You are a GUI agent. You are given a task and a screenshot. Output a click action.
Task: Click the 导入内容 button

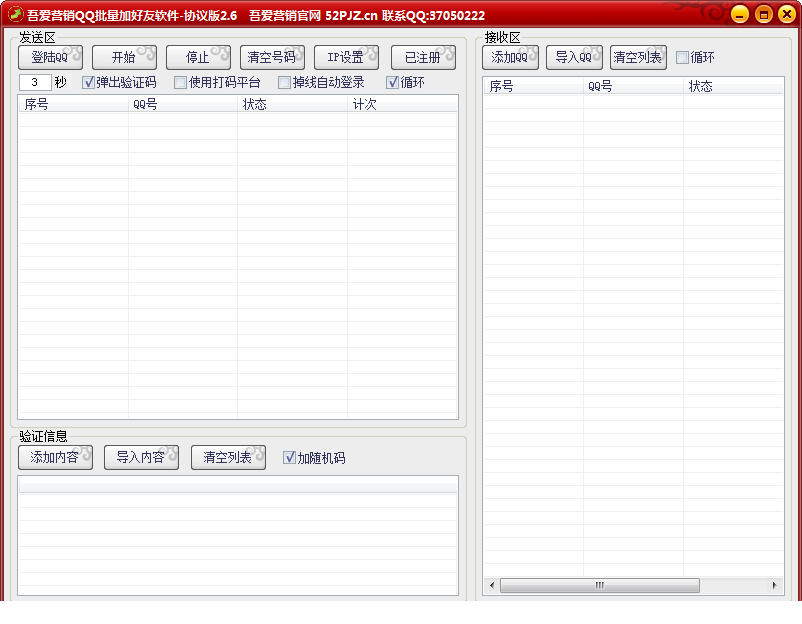[x=141, y=457]
